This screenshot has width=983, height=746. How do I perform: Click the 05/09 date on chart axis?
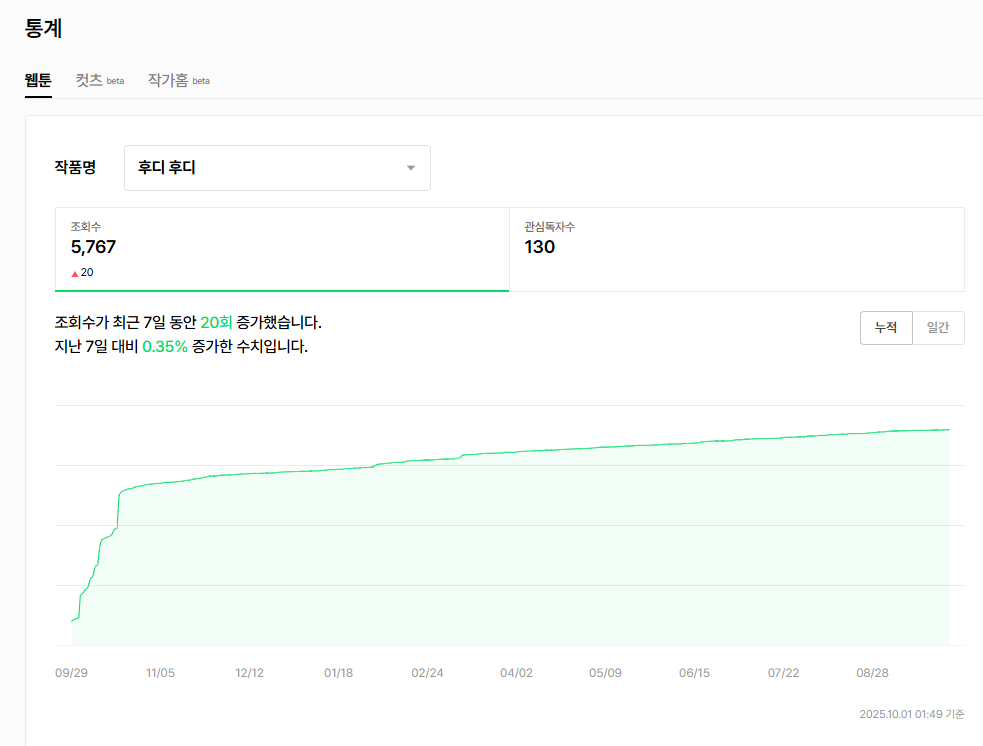[605, 673]
